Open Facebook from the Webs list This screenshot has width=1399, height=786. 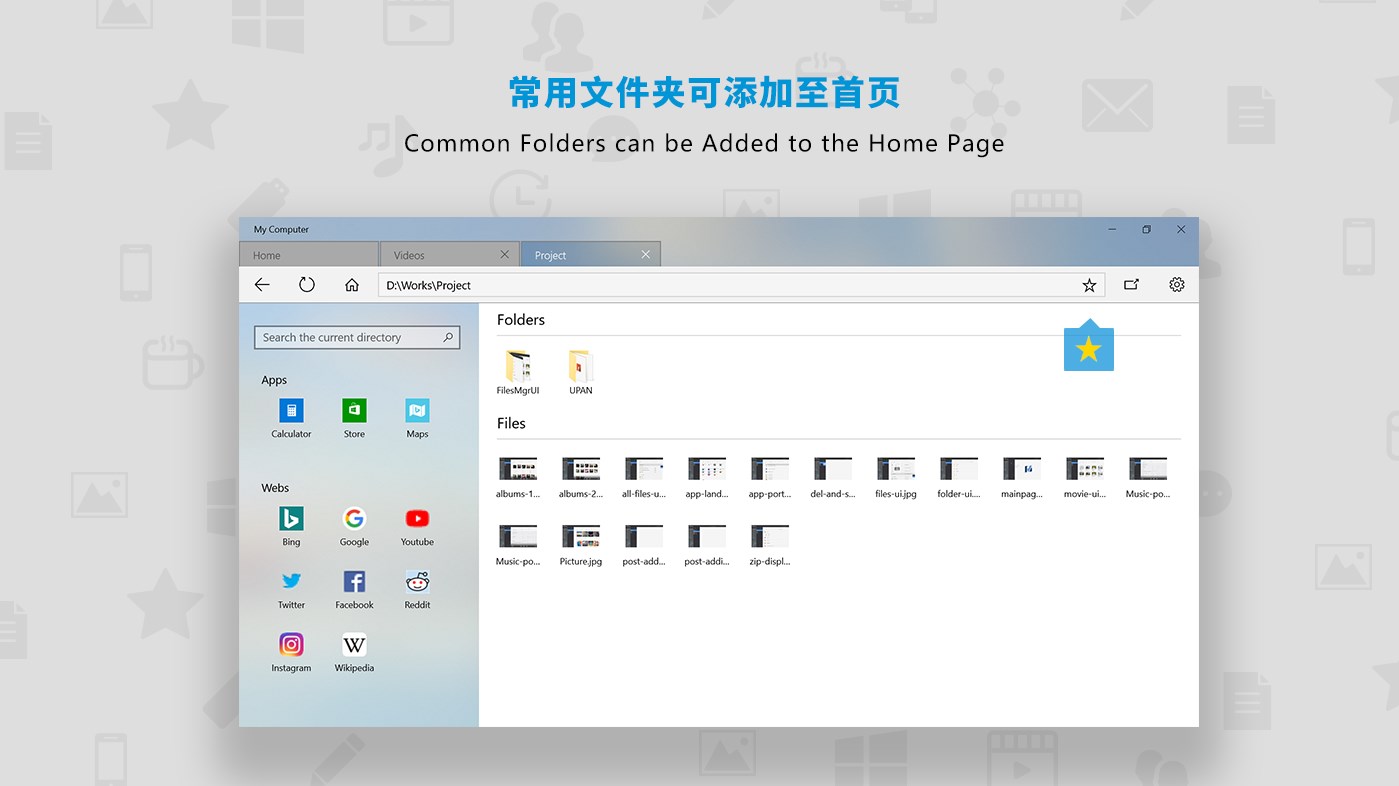[354, 582]
